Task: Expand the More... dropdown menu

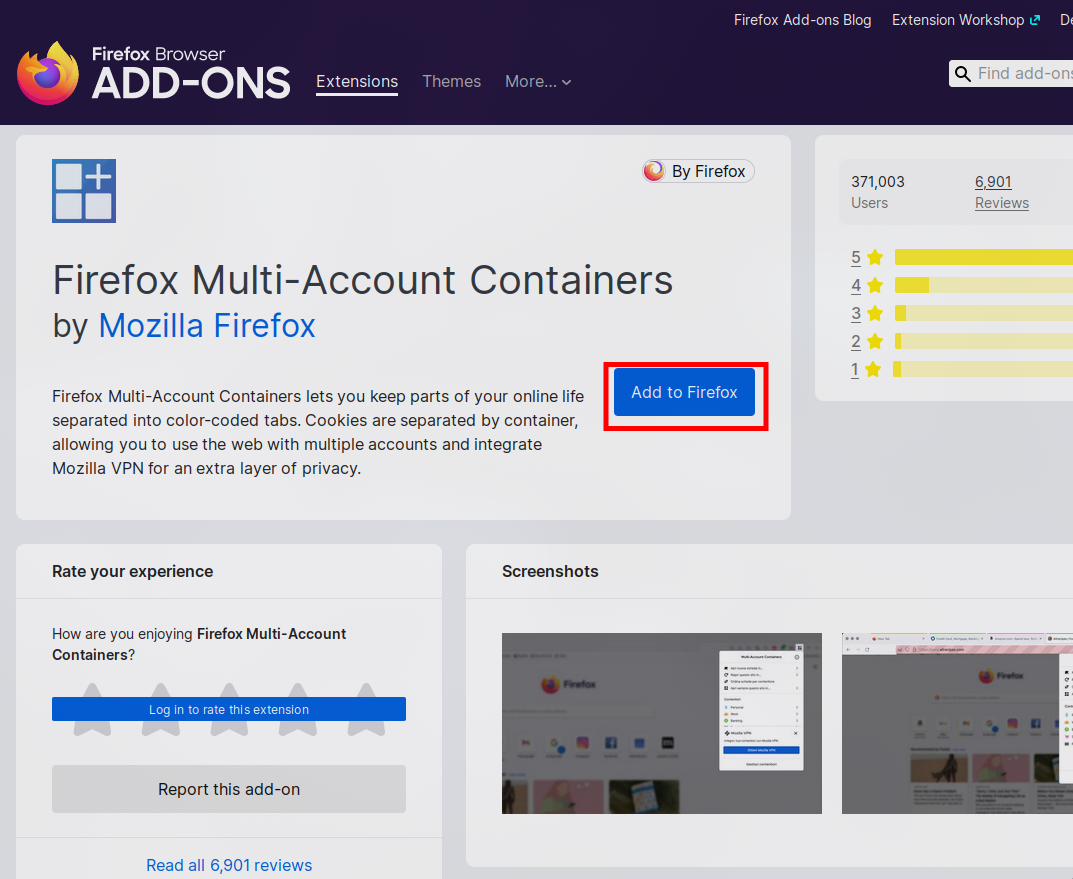Action: [538, 82]
